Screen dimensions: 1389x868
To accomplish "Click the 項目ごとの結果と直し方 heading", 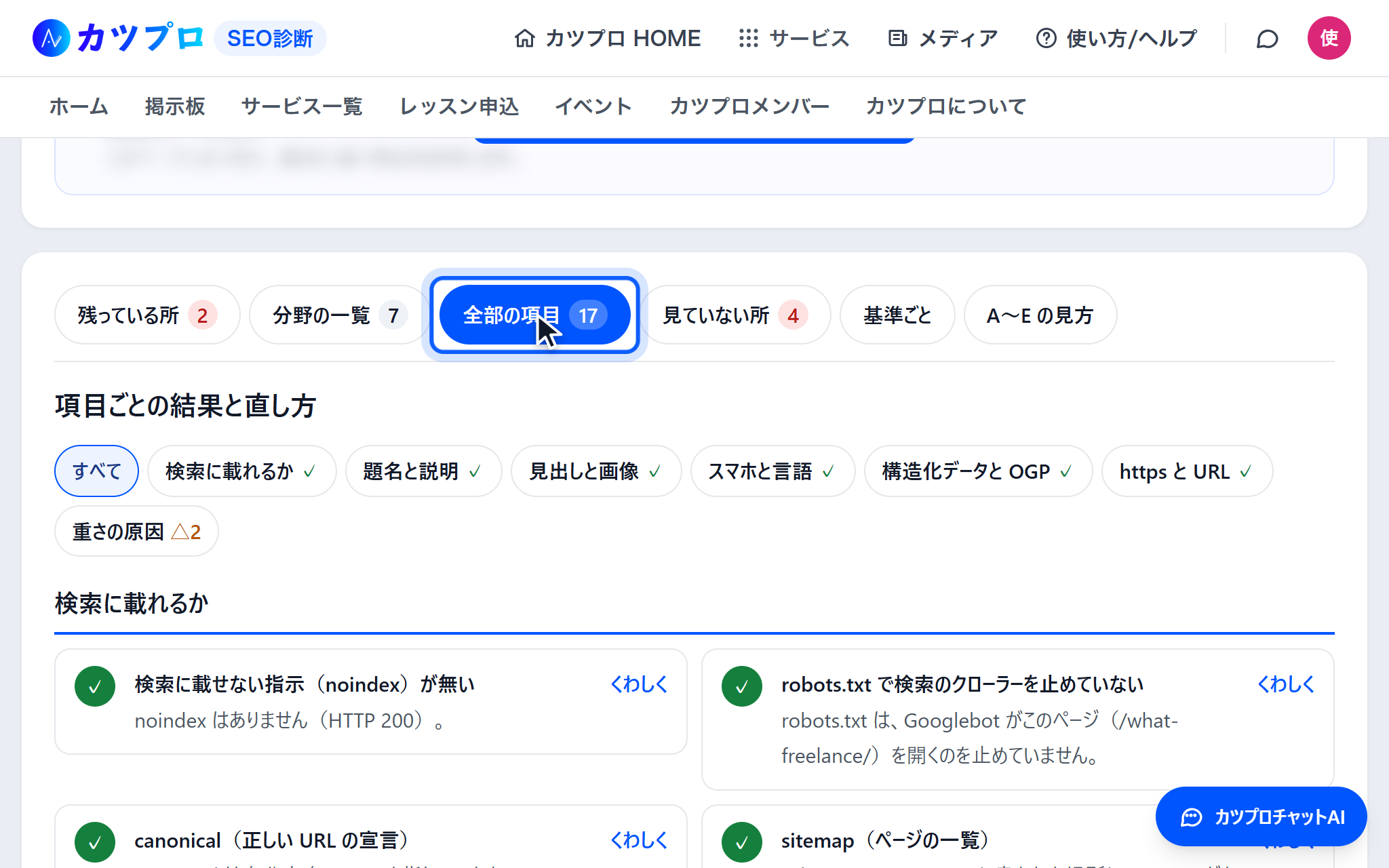I will click(186, 406).
